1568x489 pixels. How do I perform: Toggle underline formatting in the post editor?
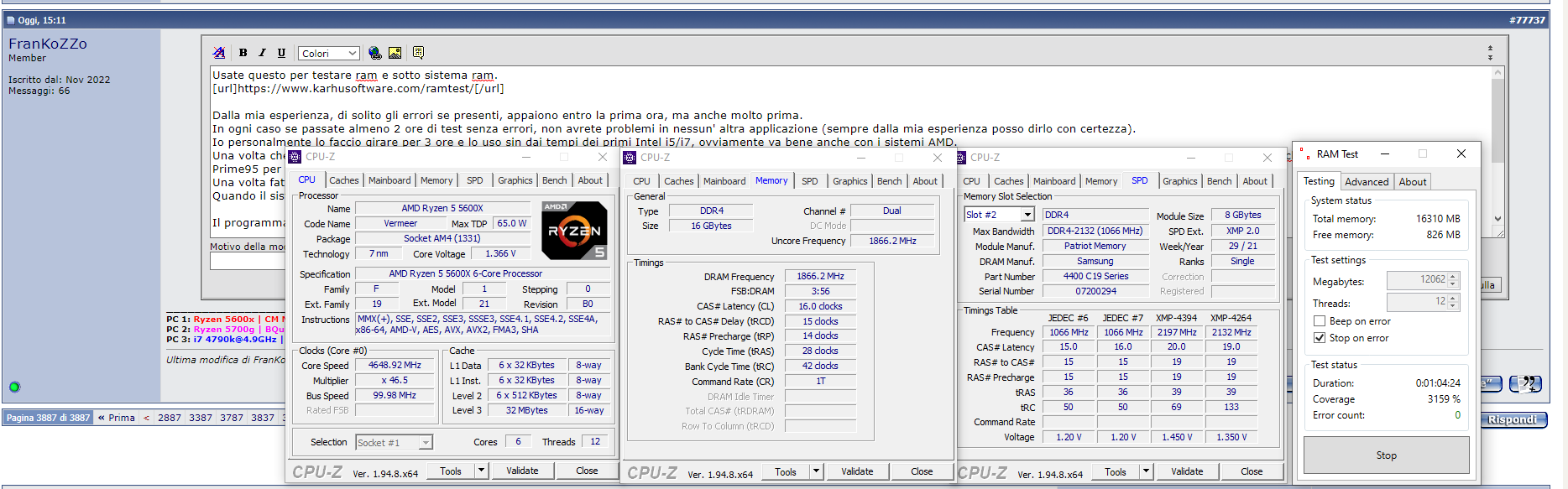[x=281, y=53]
